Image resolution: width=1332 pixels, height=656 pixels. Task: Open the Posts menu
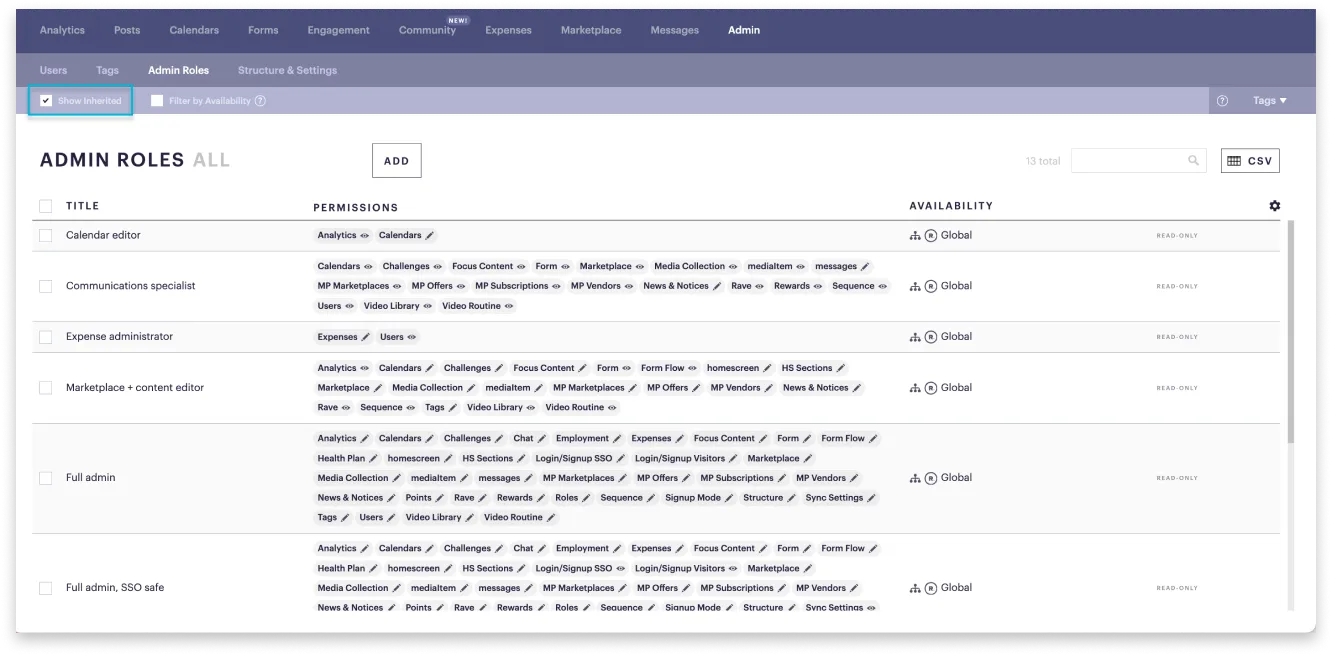[x=127, y=30]
